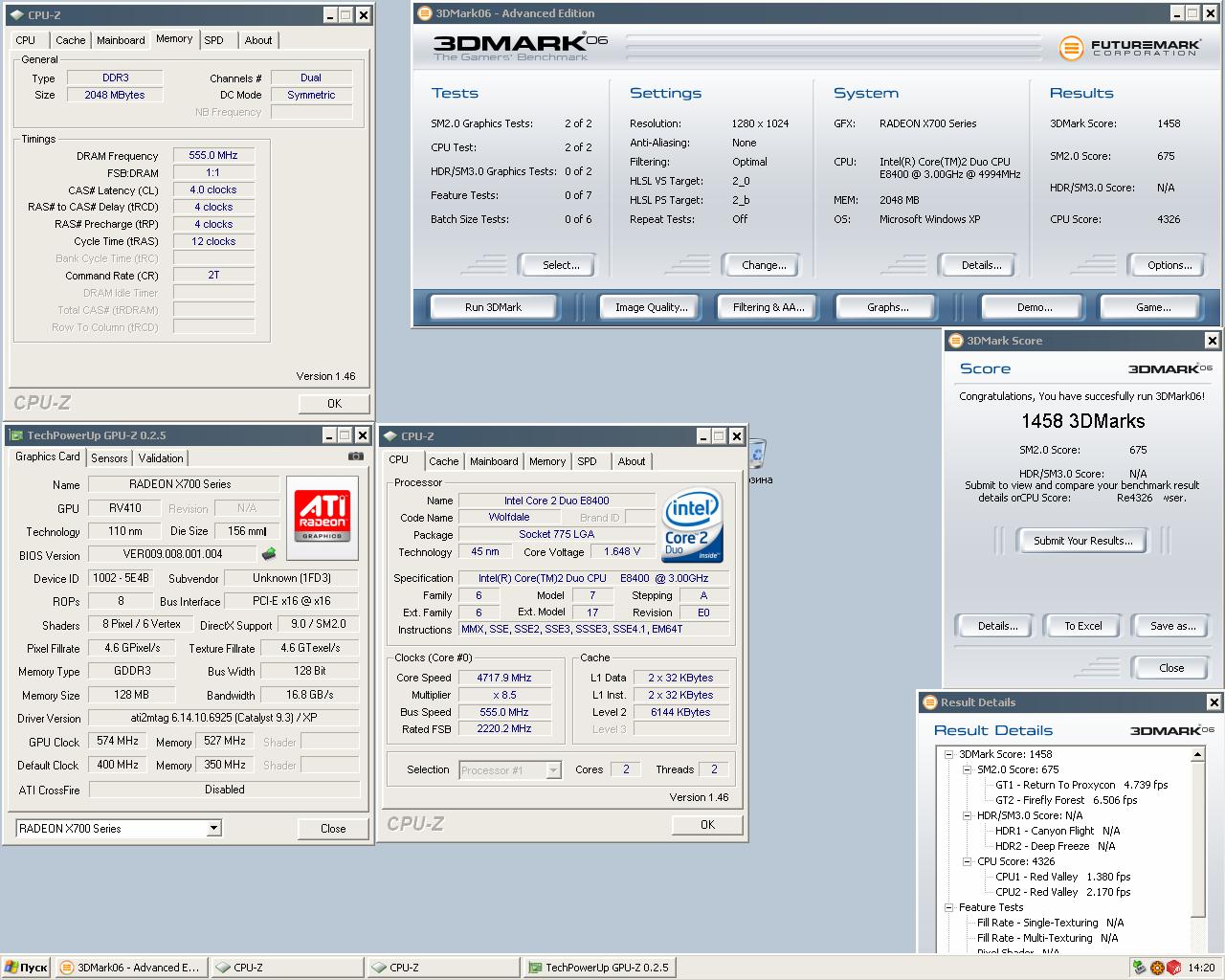Viewport: 1225px width, 980px height.
Task: Switch to TechPowerUp GPU-Z taskbar button
Action: point(598,968)
